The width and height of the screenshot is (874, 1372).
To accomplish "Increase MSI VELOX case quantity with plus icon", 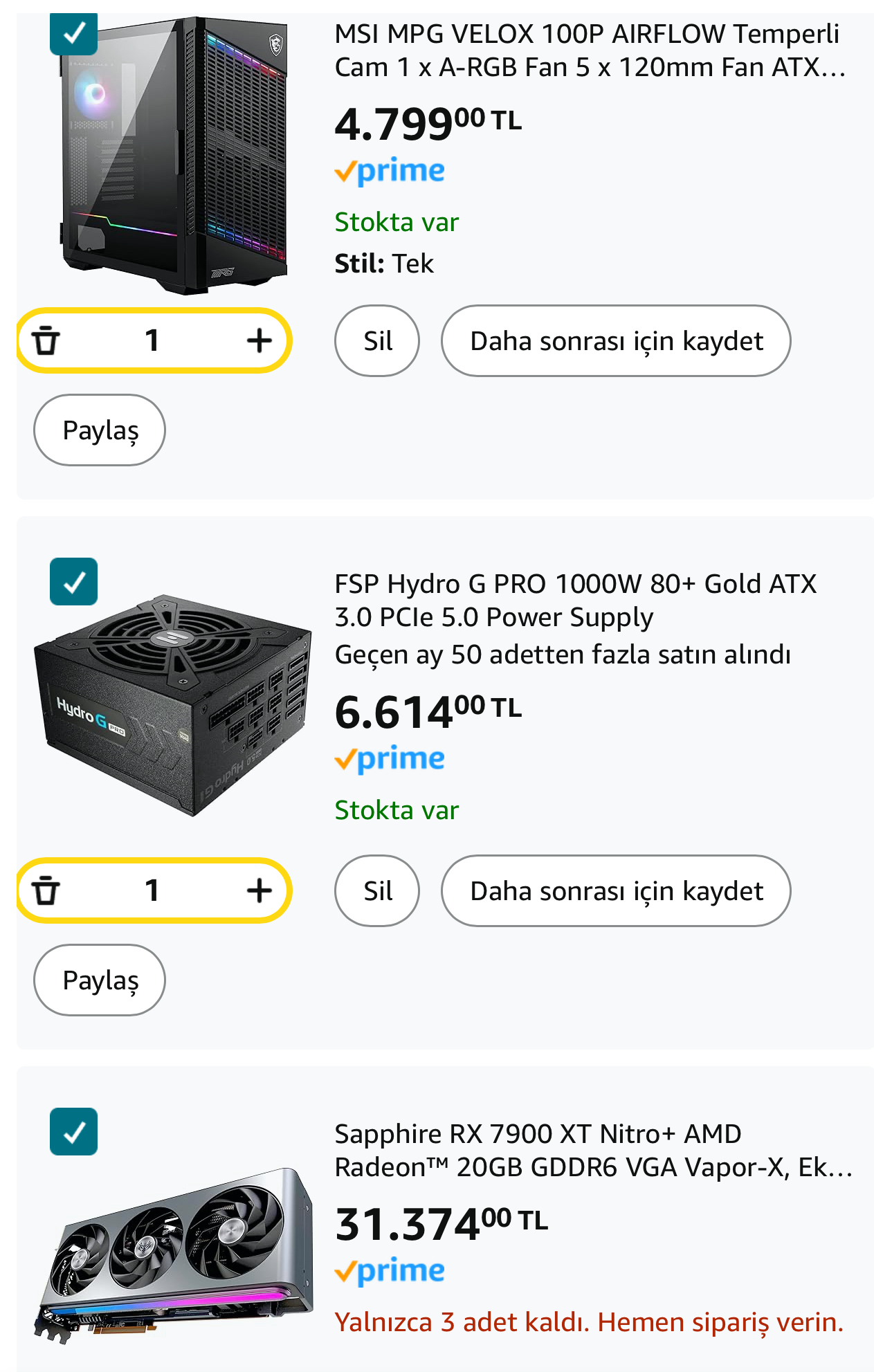I will [x=260, y=340].
